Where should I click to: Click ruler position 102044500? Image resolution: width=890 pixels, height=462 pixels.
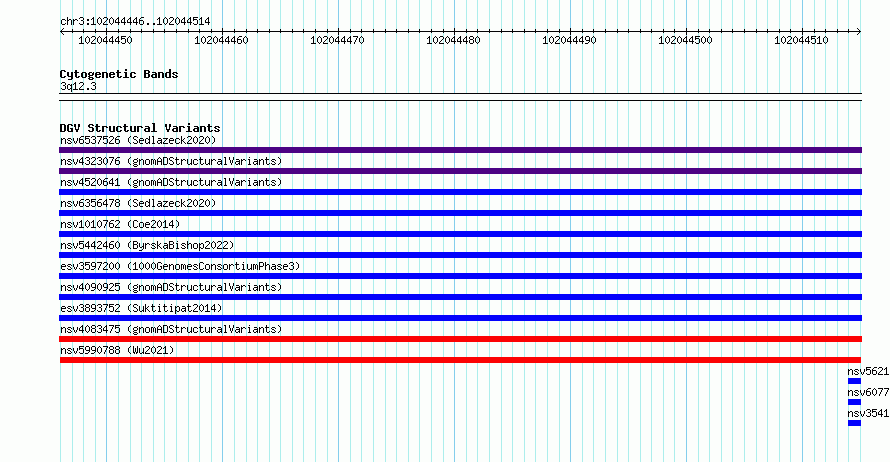[x=685, y=40]
